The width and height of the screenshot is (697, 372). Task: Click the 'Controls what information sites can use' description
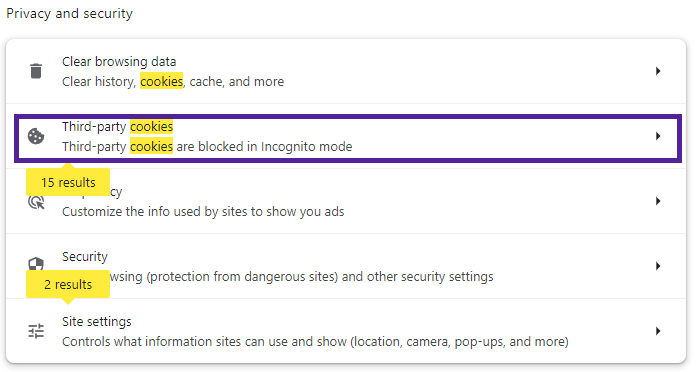(315, 342)
